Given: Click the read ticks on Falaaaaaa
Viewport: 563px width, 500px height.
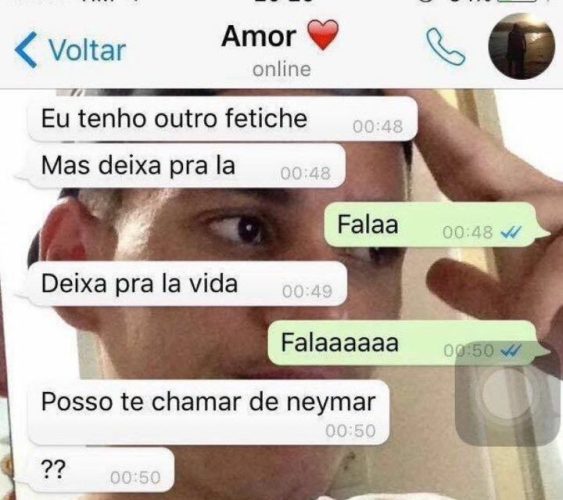Looking at the screenshot, I should click(511, 350).
